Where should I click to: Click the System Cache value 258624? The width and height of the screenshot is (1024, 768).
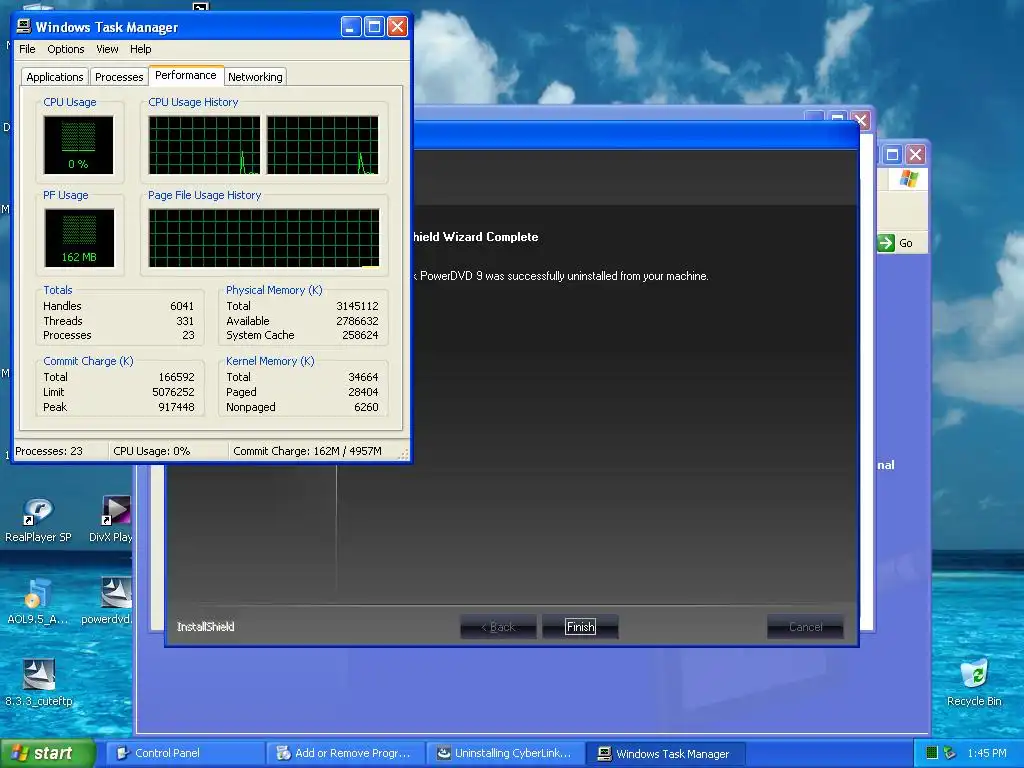[360, 336]
